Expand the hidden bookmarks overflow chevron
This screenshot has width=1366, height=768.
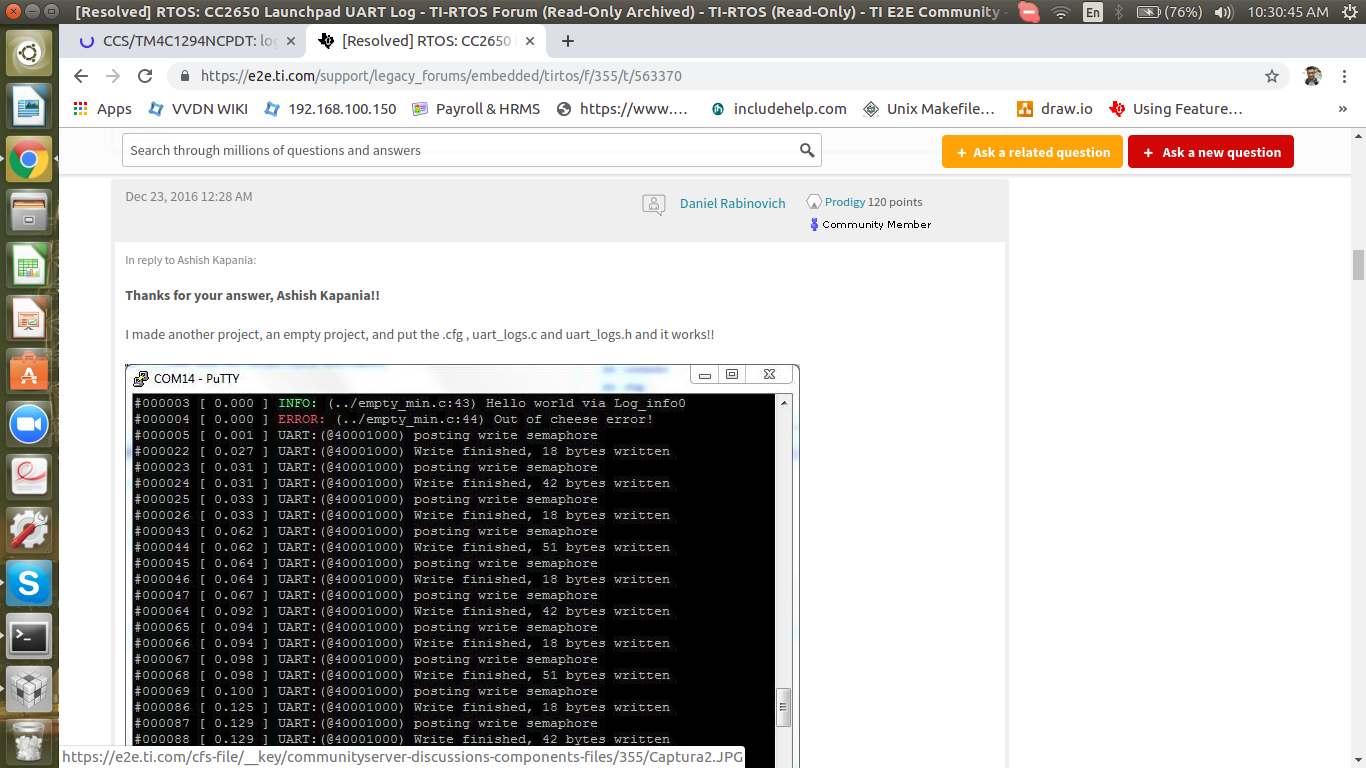click(x=1343, y=109)
